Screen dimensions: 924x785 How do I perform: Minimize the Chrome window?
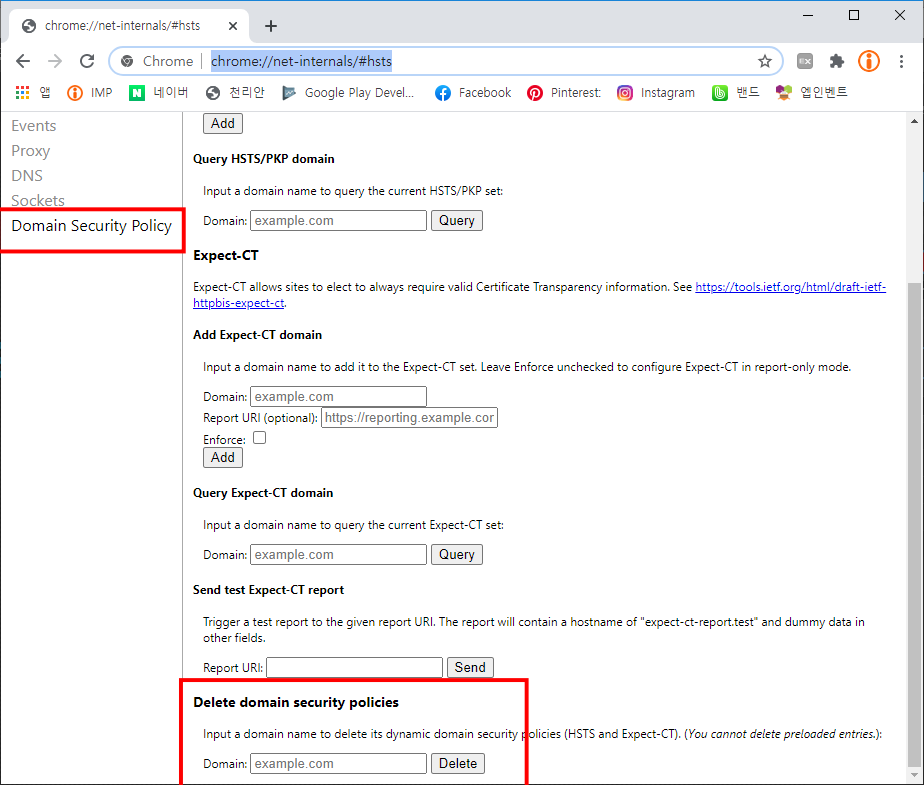[x=808, y=15]
